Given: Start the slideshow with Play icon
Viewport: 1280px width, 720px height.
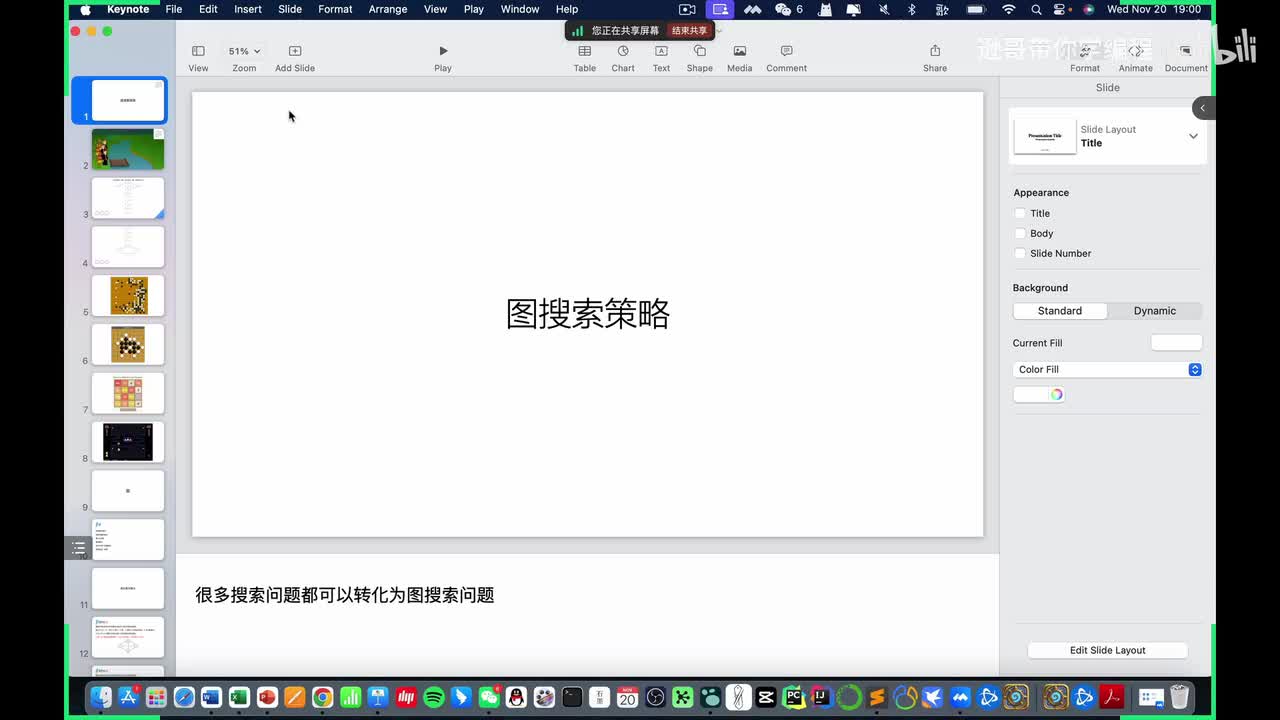Looking at the screenshot, I should coord(443,51).
